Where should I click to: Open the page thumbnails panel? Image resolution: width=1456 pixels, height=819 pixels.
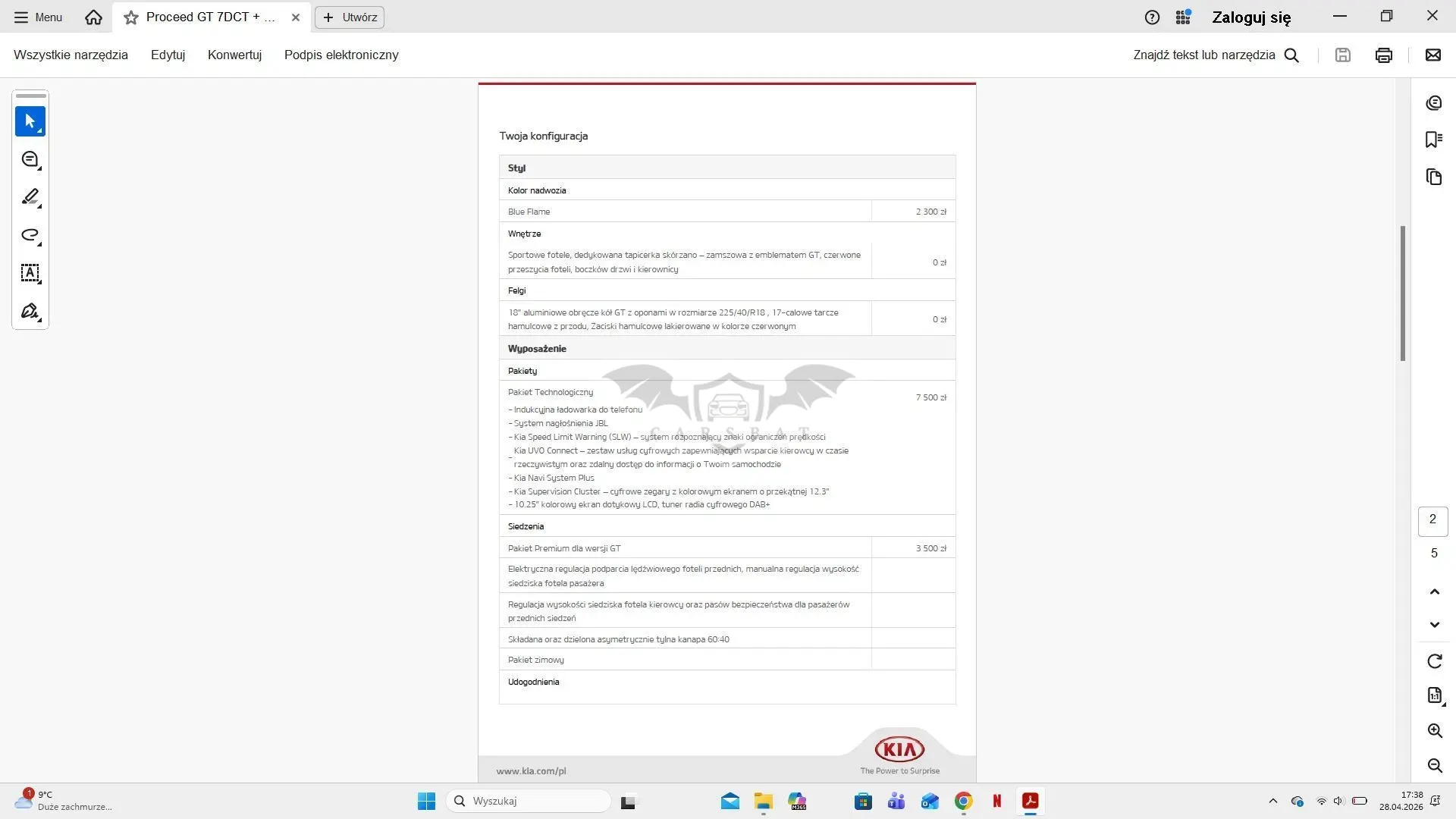tap(1433, 177)
